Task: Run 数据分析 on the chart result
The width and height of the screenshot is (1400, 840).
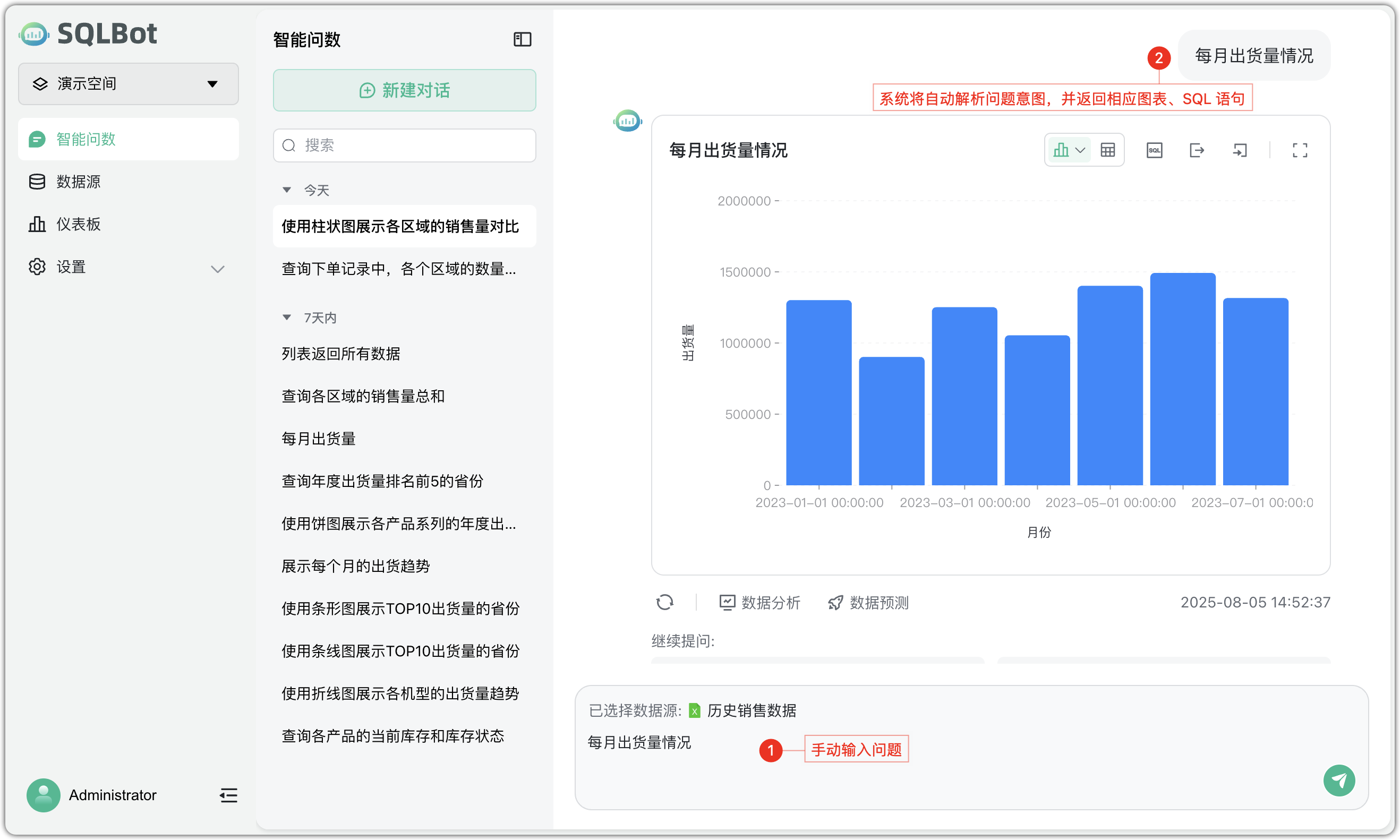Action: pyautogui.click(x=759, y=602)
